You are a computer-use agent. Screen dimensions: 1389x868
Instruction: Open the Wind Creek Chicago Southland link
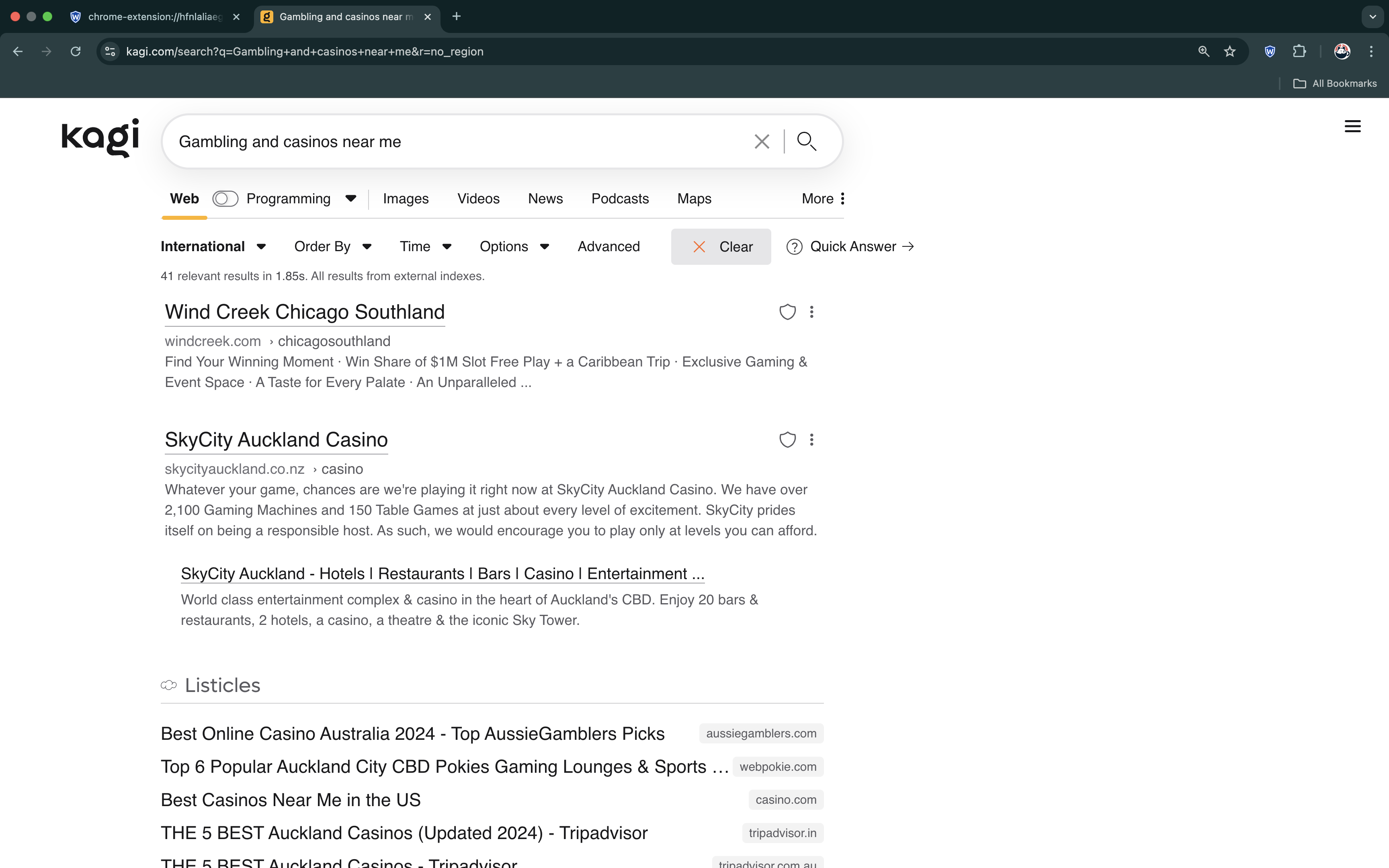pos(304,312)
